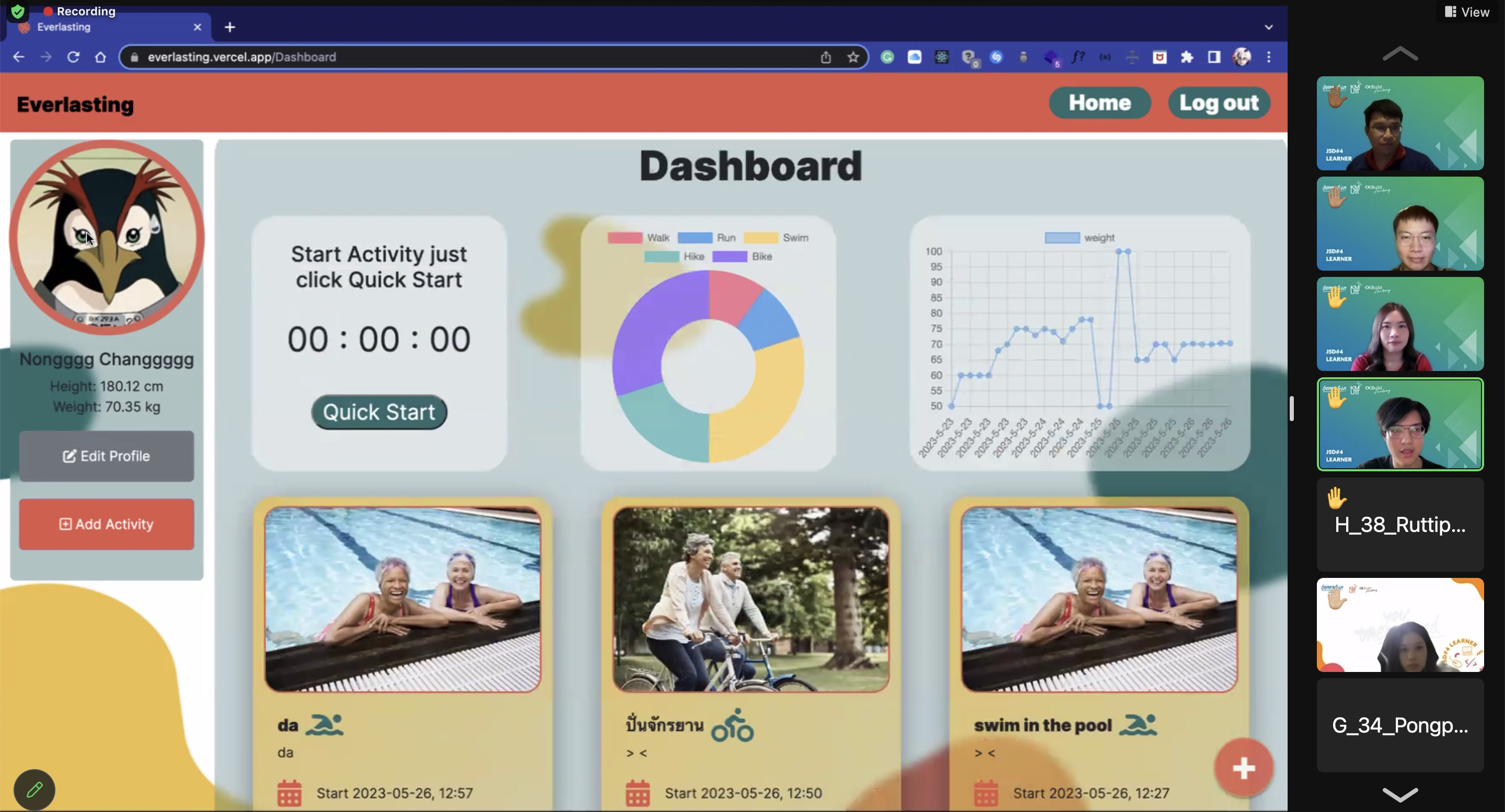Screen dimensions: 1505x812
Task: Show more participants with down chevron
Action: 1400,794
